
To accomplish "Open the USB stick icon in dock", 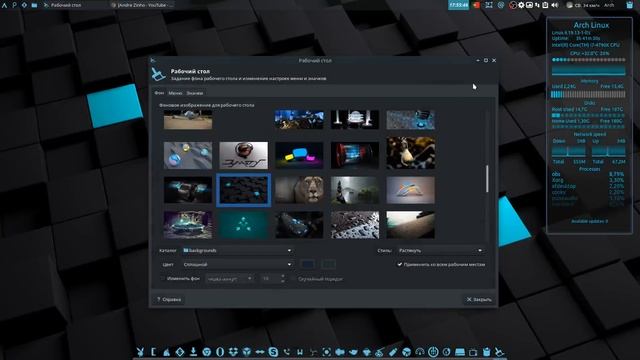I will click(393, 352).
